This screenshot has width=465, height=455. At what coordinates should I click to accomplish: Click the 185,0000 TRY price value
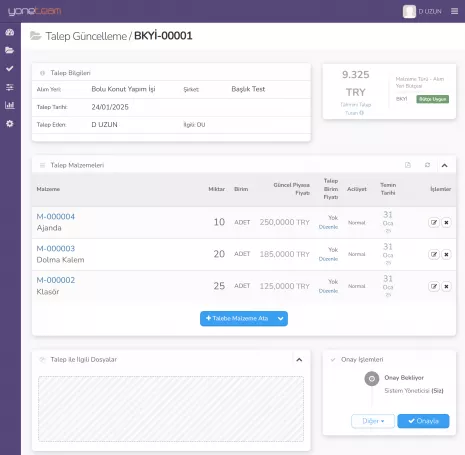click(285, 254)
